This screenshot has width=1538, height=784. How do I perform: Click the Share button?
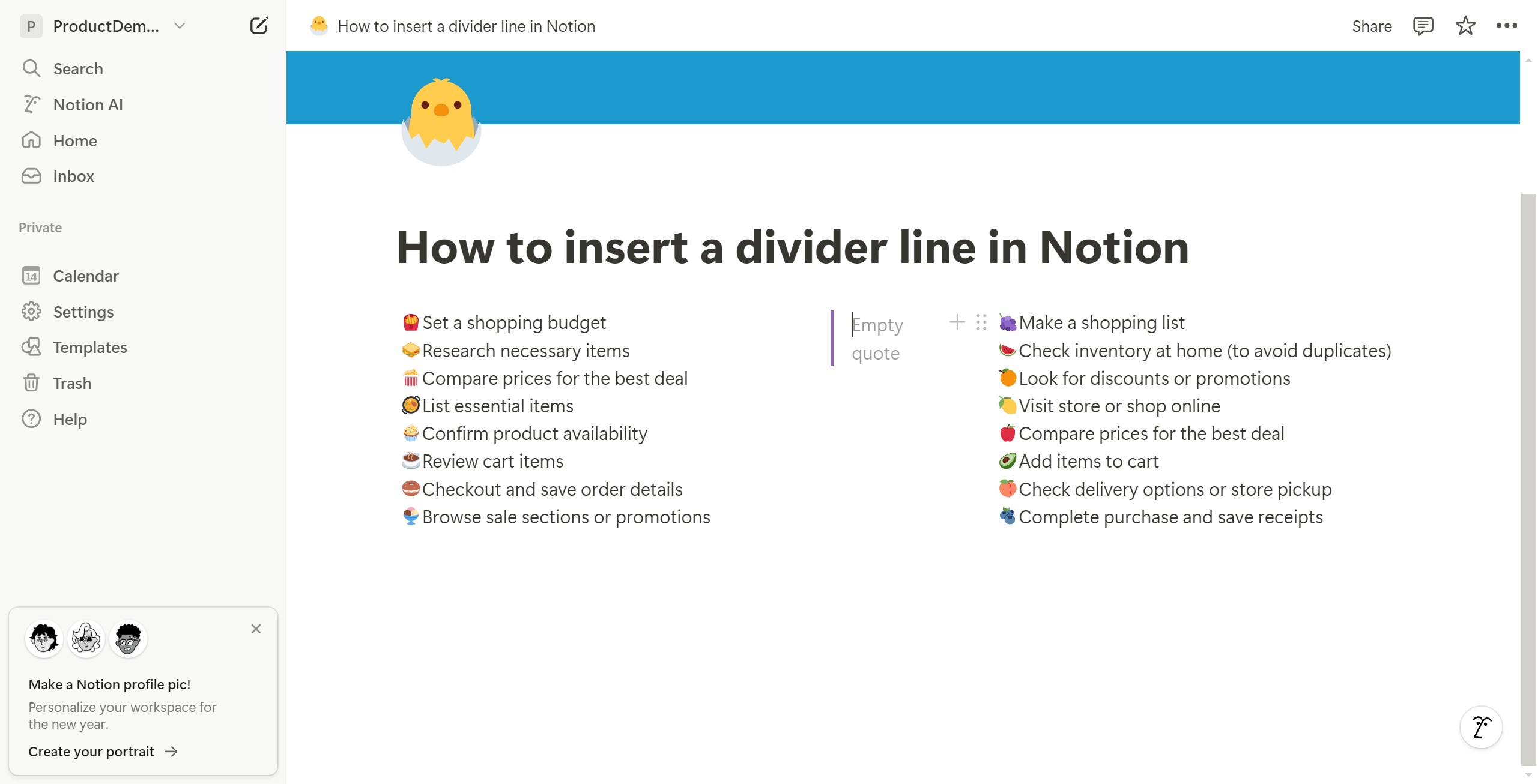pyautogui.click(x=1372, y=26)
